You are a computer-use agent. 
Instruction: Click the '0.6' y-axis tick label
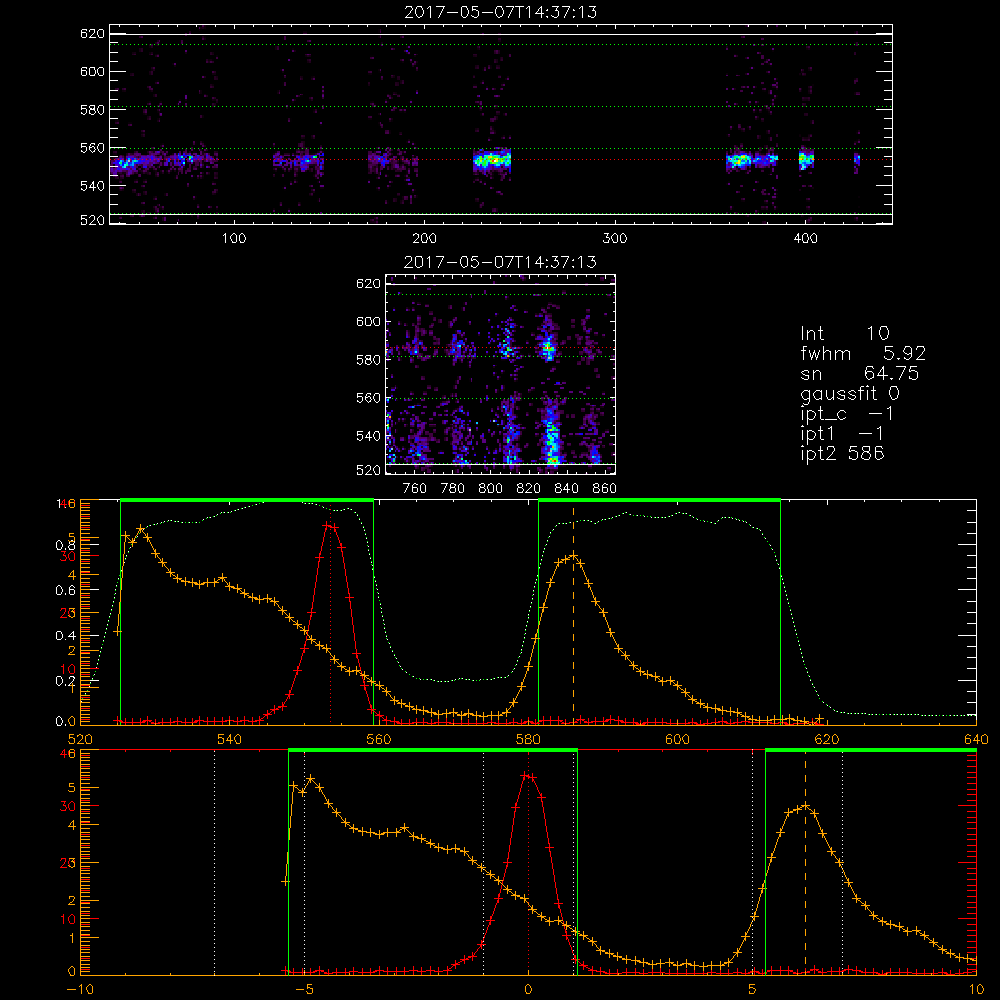pyautogui.click(x=66, y=591)
